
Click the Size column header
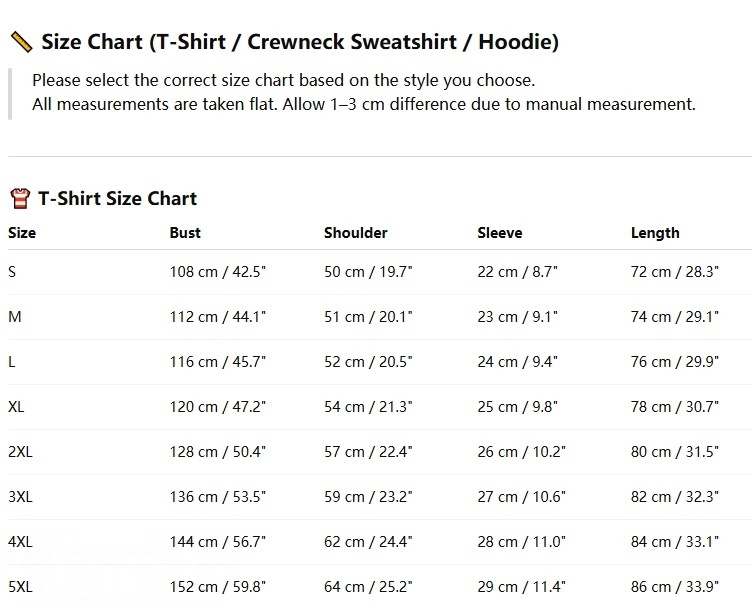[22, 233]
